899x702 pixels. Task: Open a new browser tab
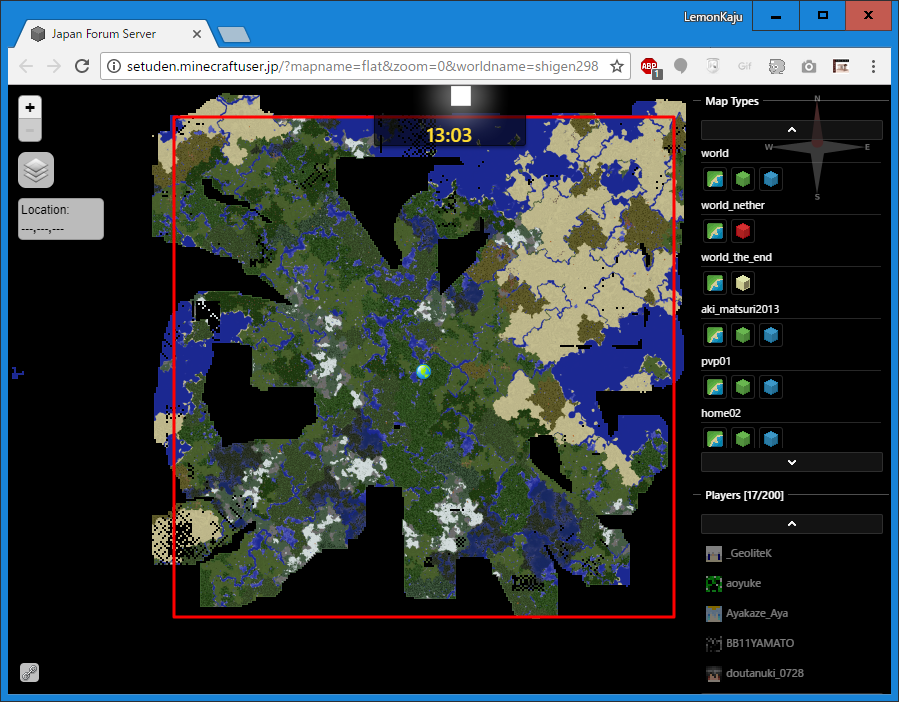coord(233,34)
